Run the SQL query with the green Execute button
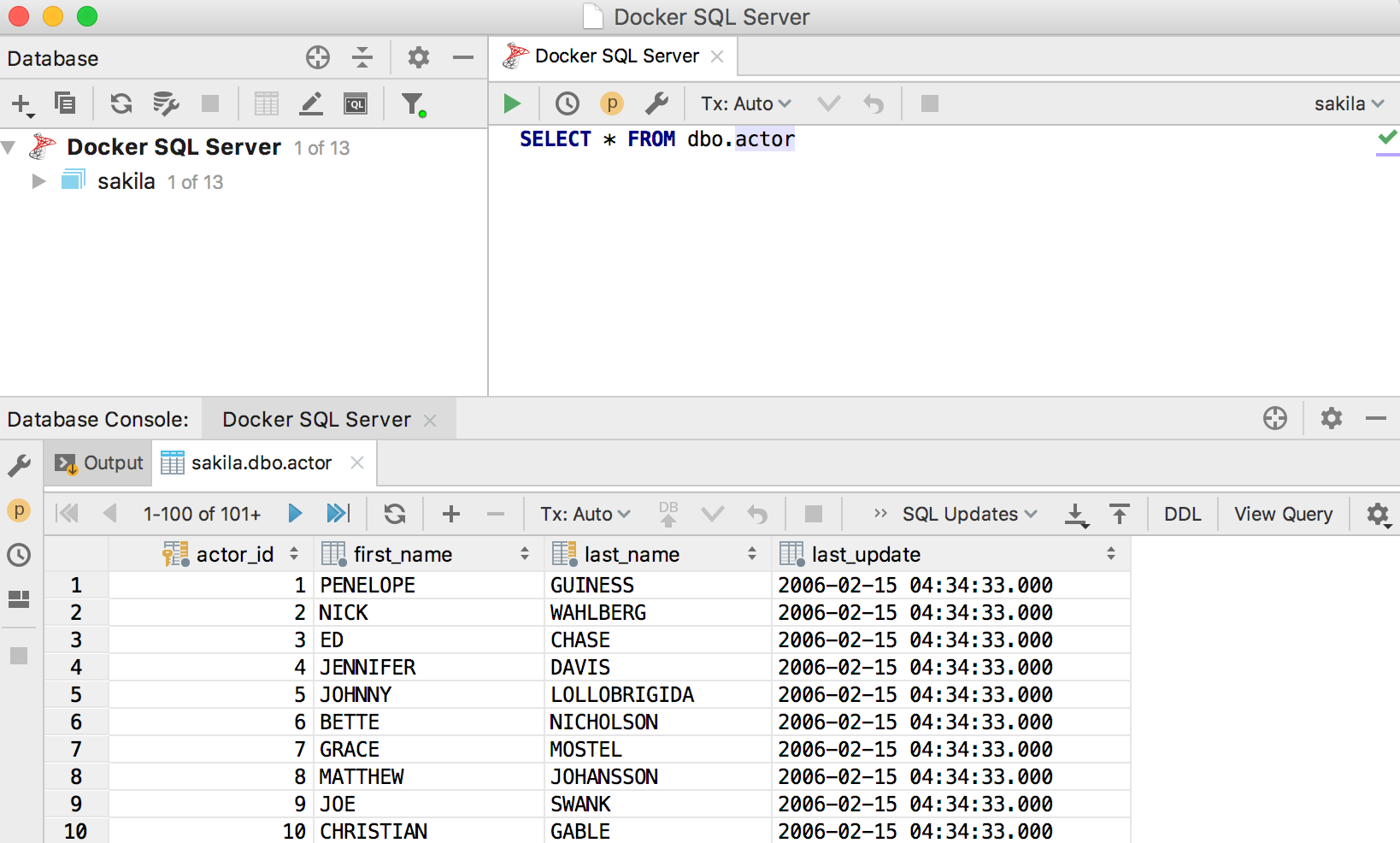Image resolution: width=1400 pixels, height=843 pixels. click(512, 103)
